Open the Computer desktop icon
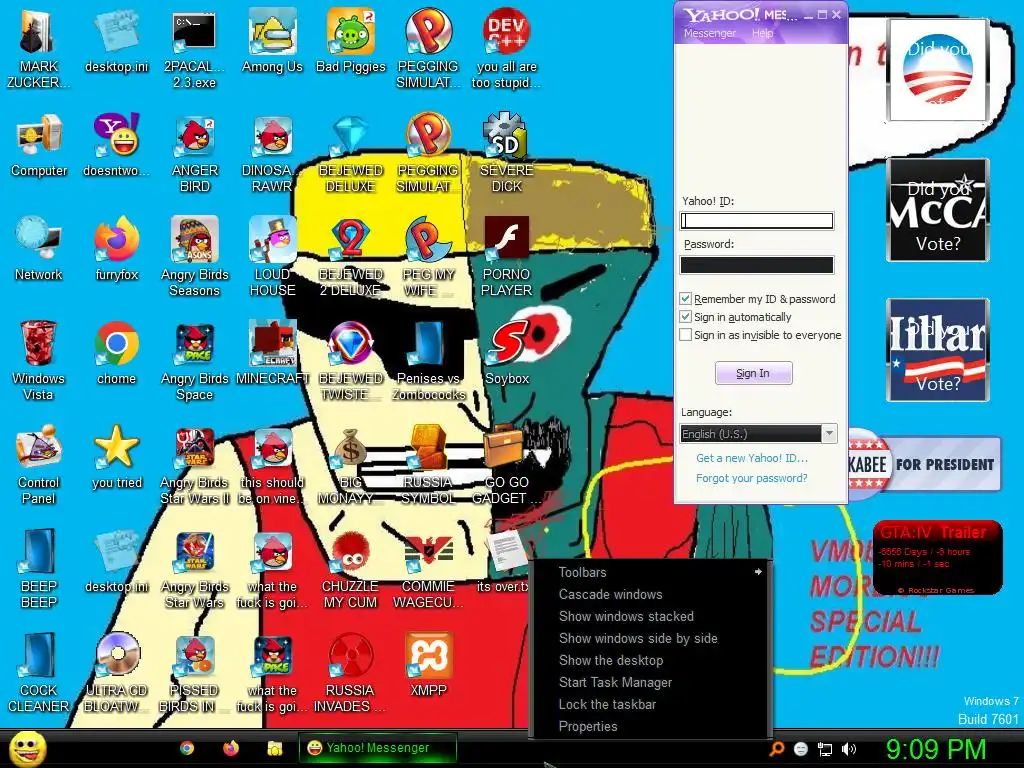Screen dimensions: 1024x768 pos(39,146)
